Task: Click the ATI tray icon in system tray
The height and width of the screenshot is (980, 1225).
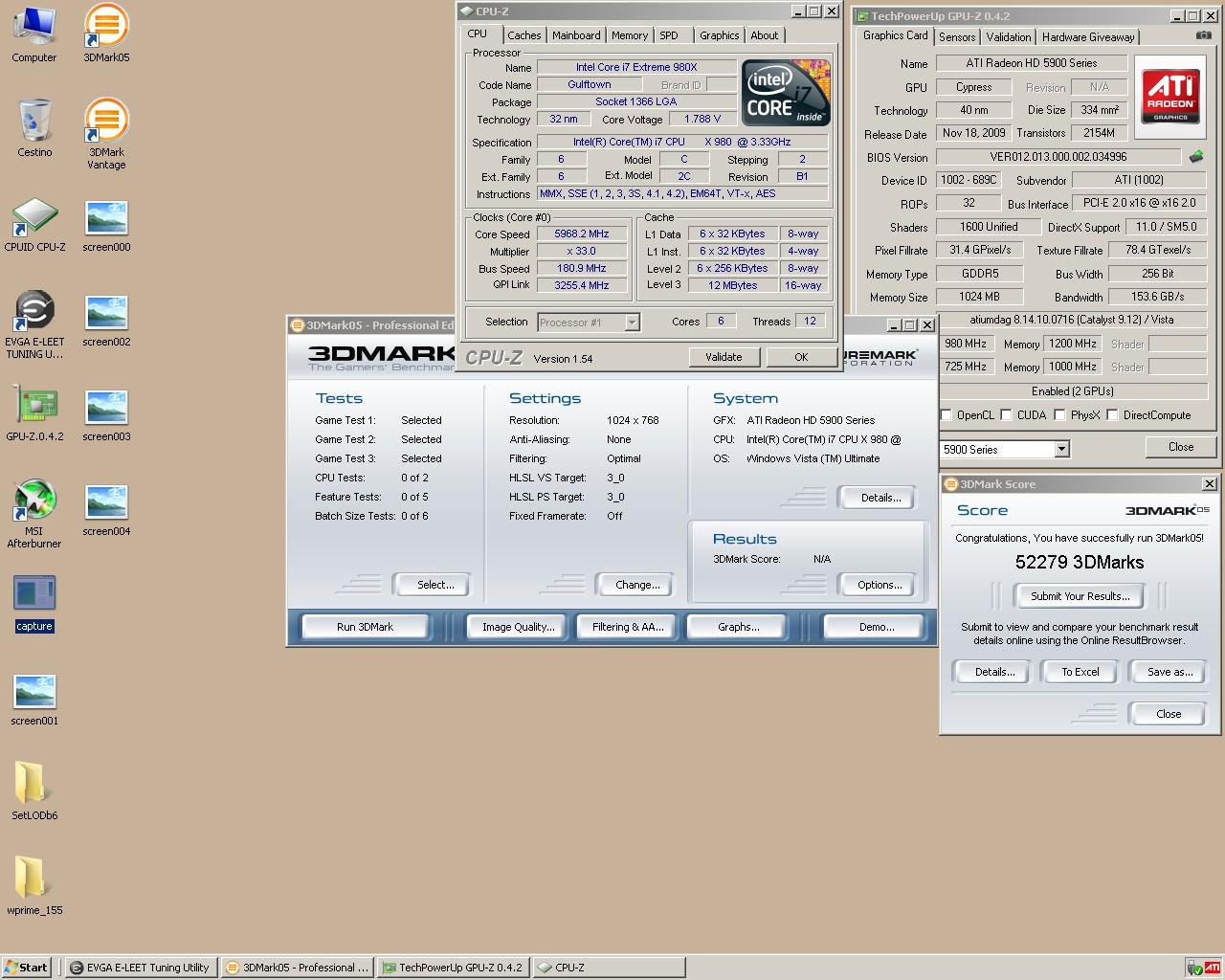Action: (x=1211, y=968)
